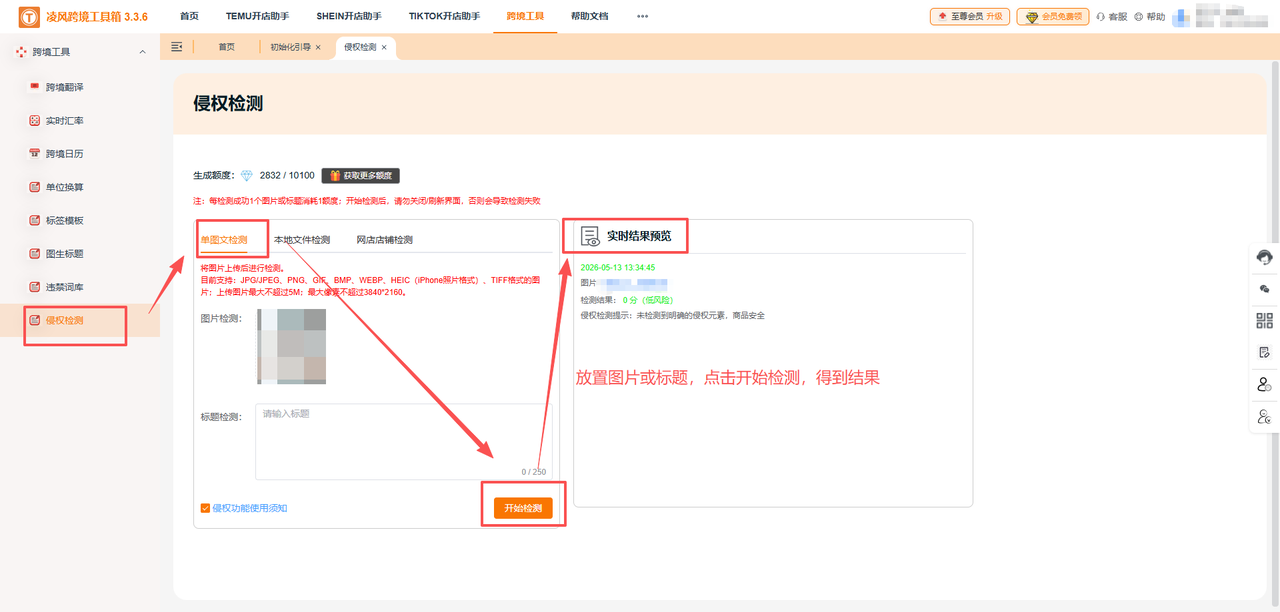1280x612 pixels.
Task: Click the 2026-05-13 13:34:45 timestamp
Action: point(618,267)
